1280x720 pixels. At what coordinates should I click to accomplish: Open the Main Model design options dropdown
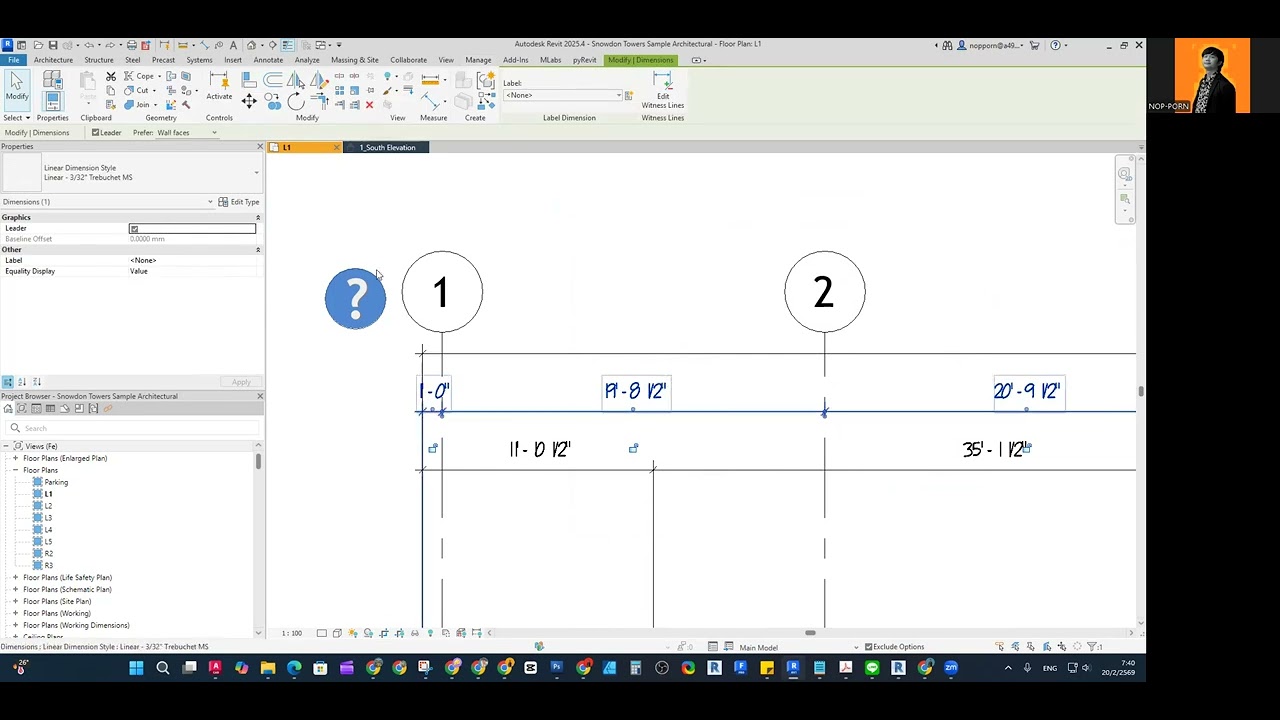(797, 647)
